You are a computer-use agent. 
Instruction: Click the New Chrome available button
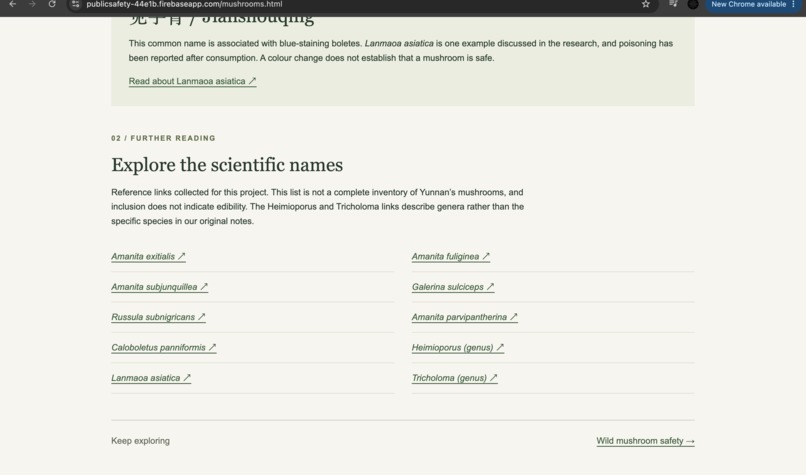click(753, 4)
